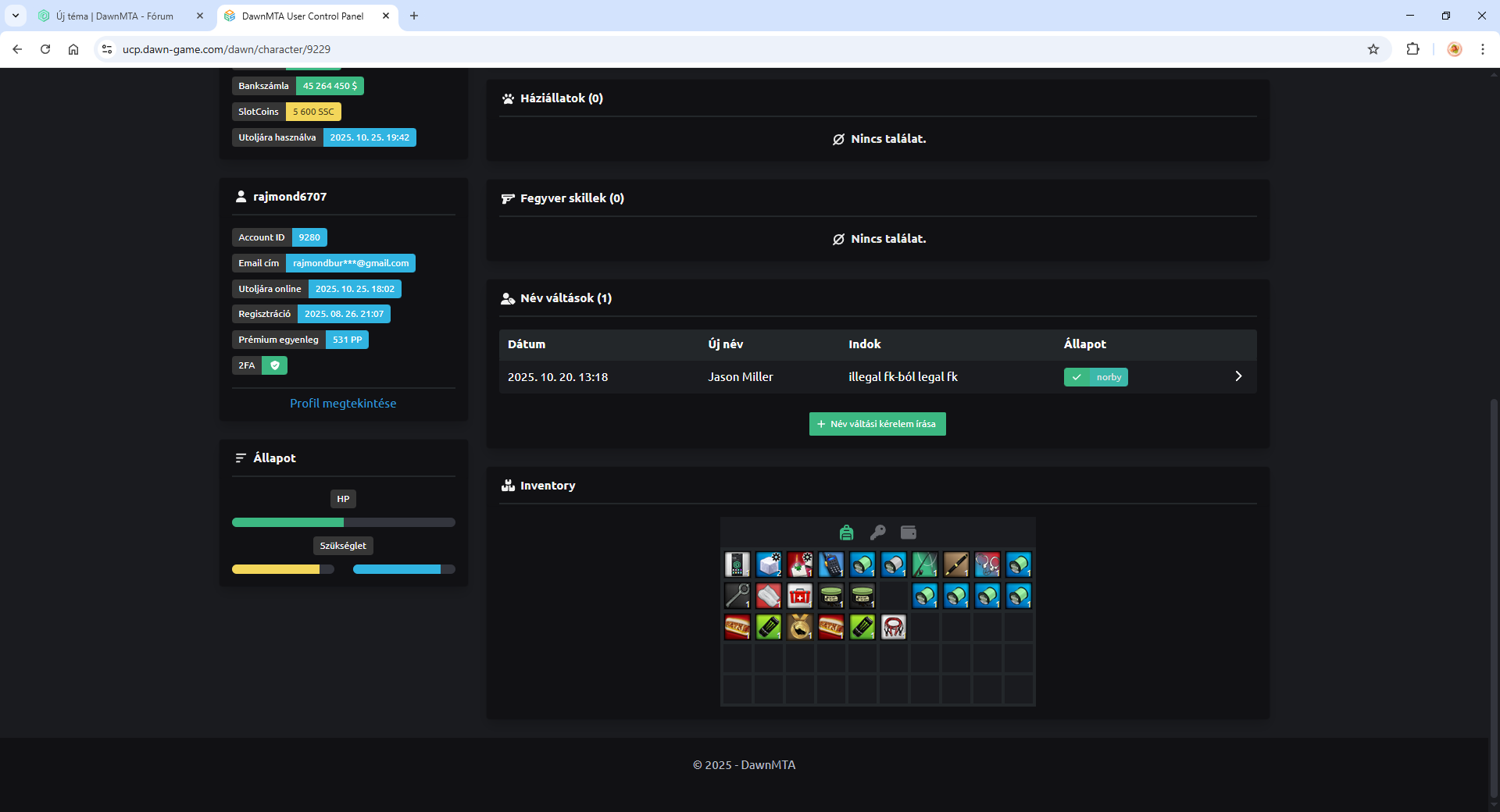The height and width of the screenshot is (812, 1500).
Task: Click the Név váltási kérelem írása button
Action: 877,424
